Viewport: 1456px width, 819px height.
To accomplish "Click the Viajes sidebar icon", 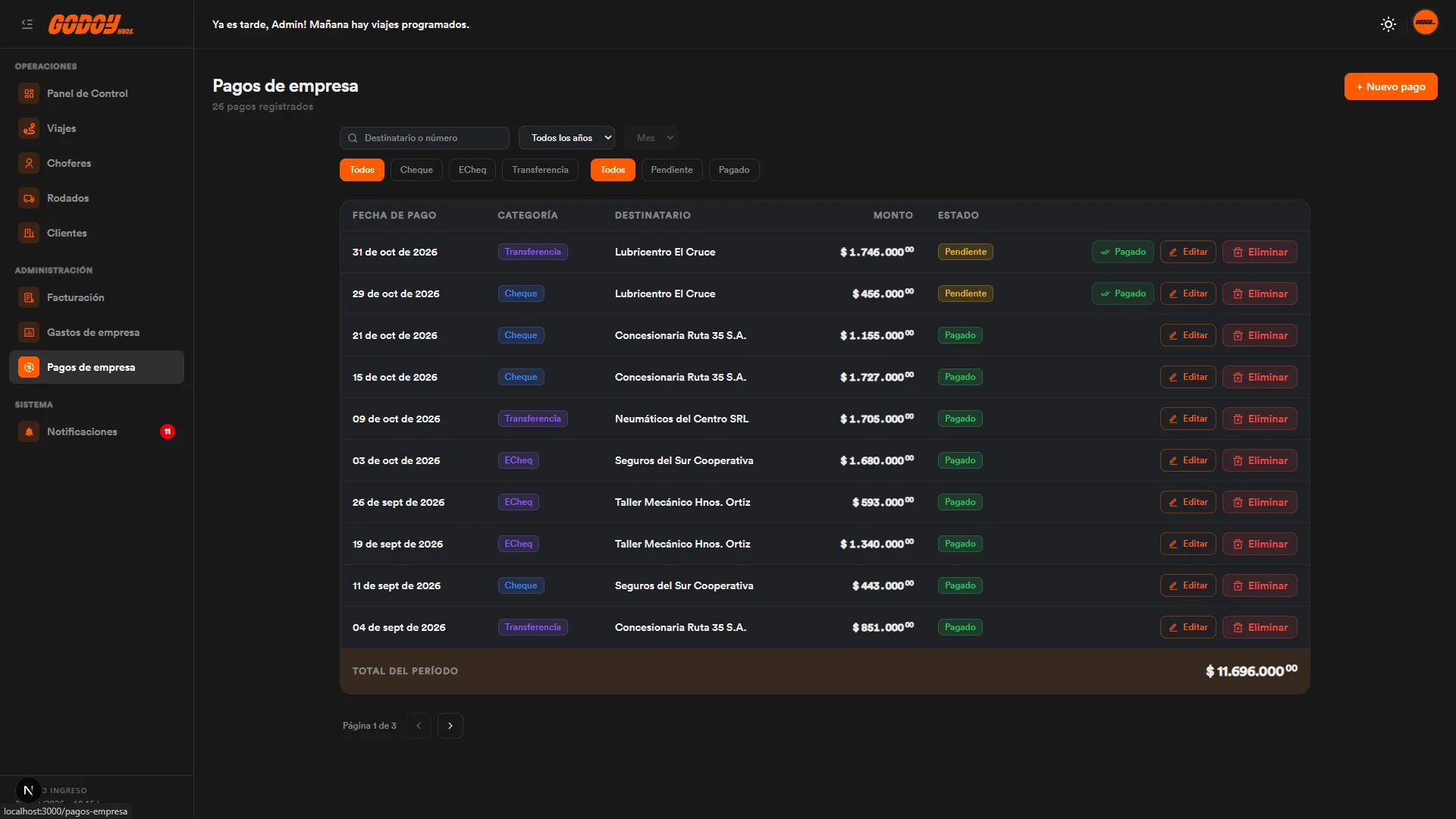I will [x=29, y=128].
